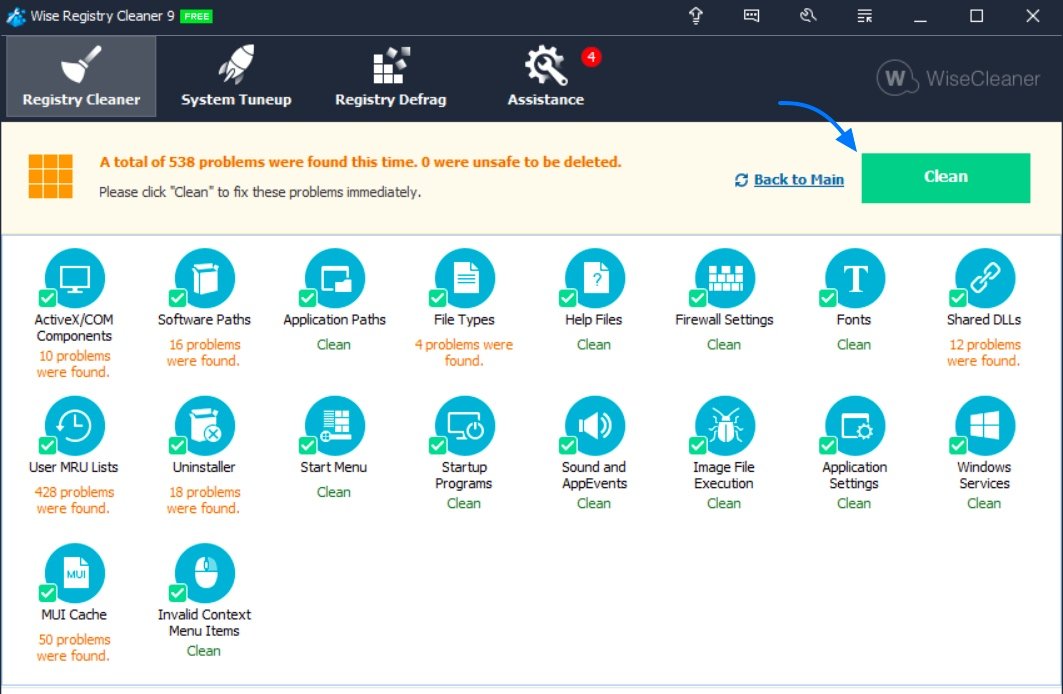Uncheck the Software Paths checkbox
Image resolution: width=1063 pixels, height=694 pixels.
click(x=178, y=298)
